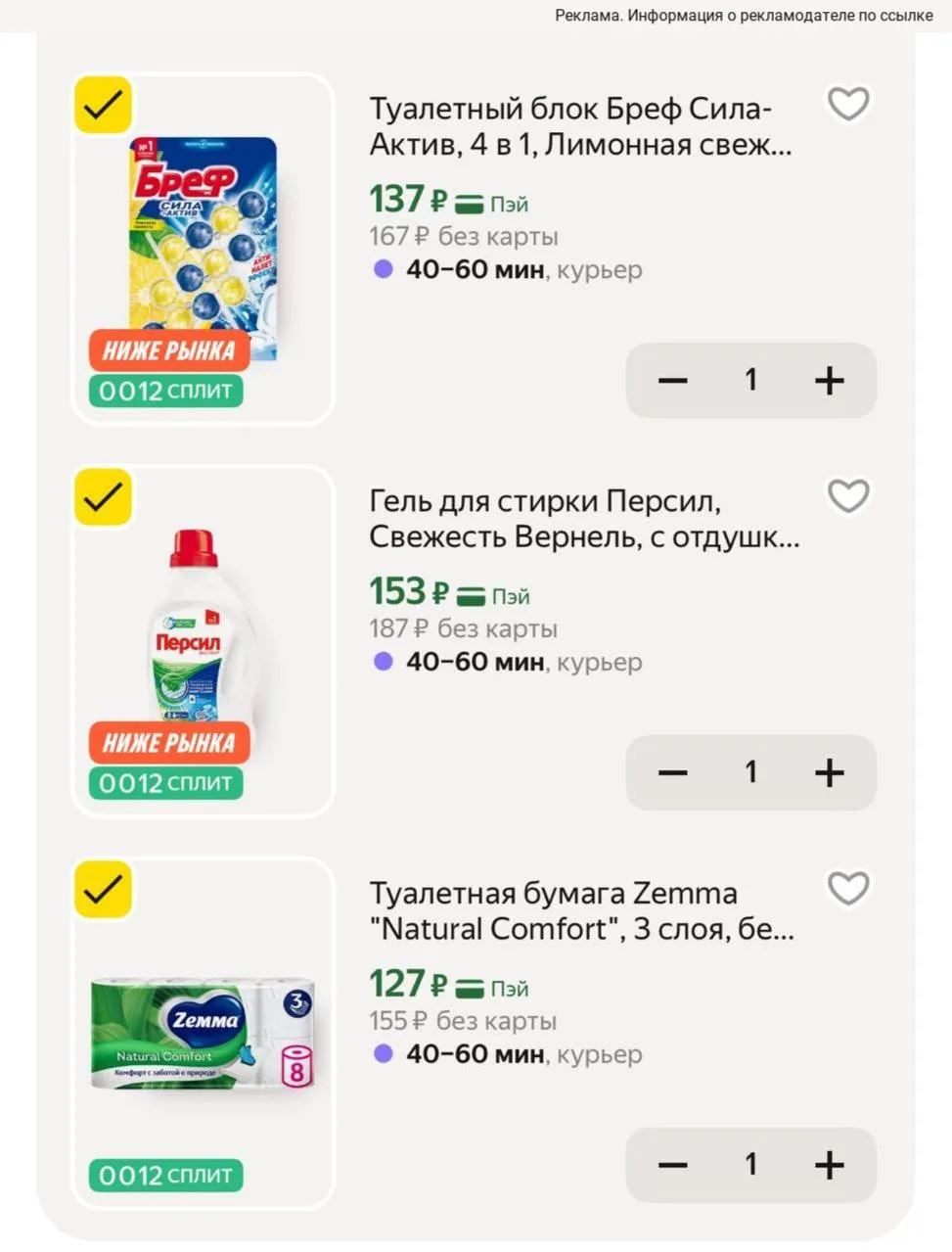Increase quantity of Бреф toilet block
952x1252 pixels.
point(829,380)
